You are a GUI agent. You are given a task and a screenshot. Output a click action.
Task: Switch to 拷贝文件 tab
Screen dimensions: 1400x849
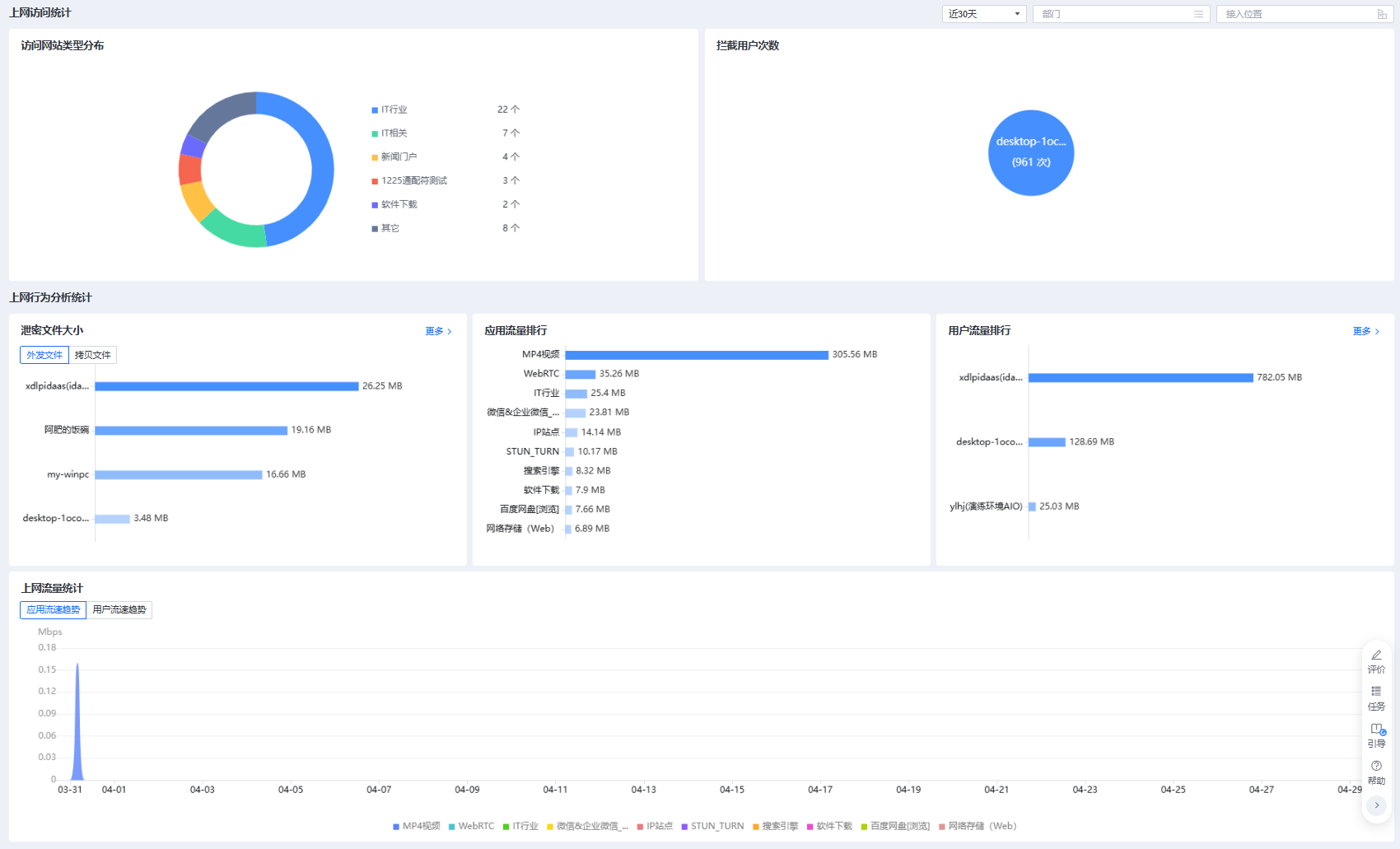point(92,355)
